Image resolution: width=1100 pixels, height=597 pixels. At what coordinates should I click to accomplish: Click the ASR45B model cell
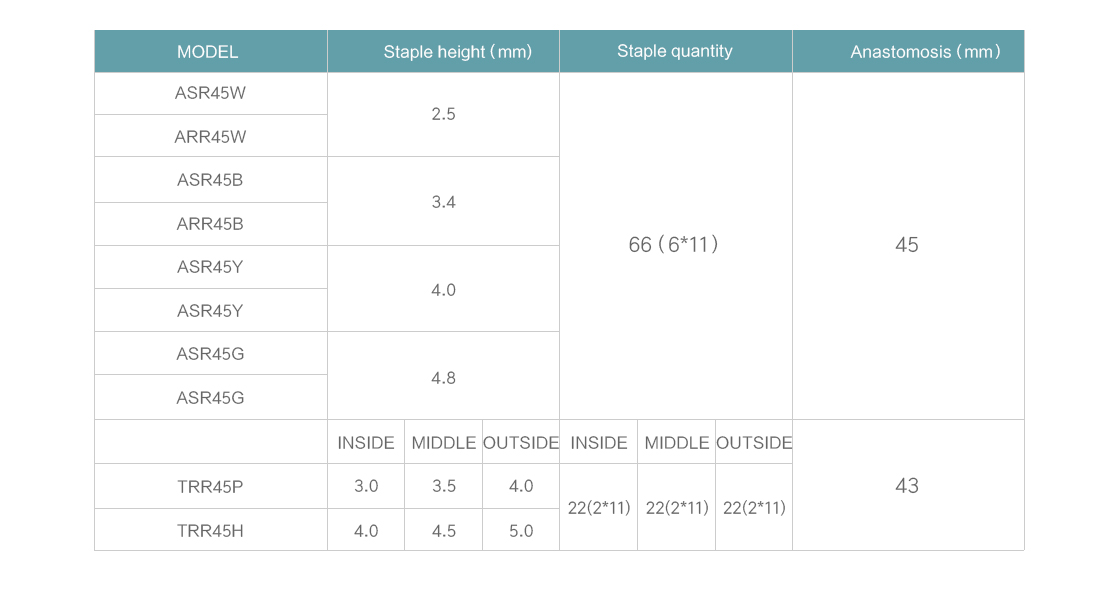tap(210, 180)
